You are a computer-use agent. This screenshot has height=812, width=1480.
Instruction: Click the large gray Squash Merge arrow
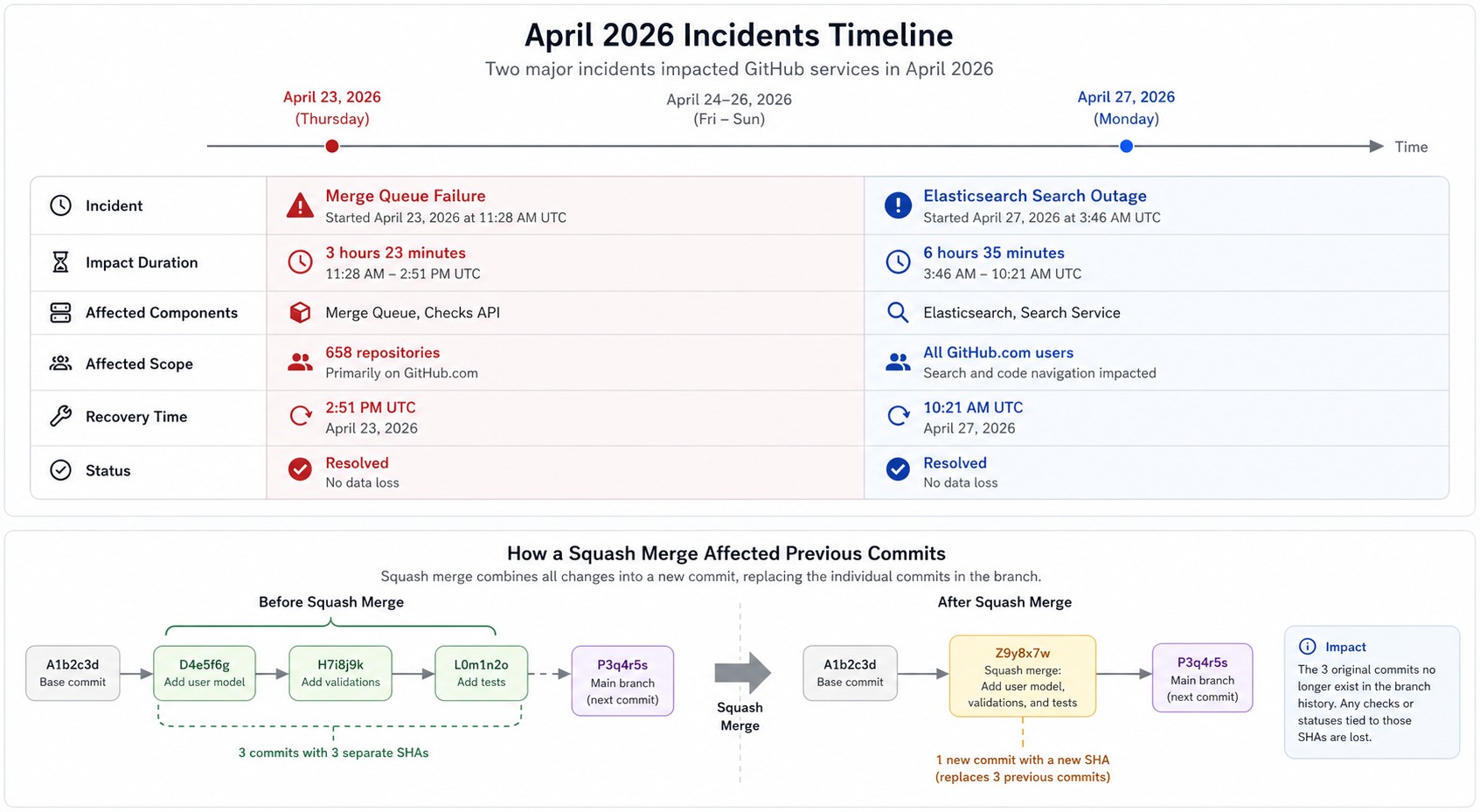[741, 673]
